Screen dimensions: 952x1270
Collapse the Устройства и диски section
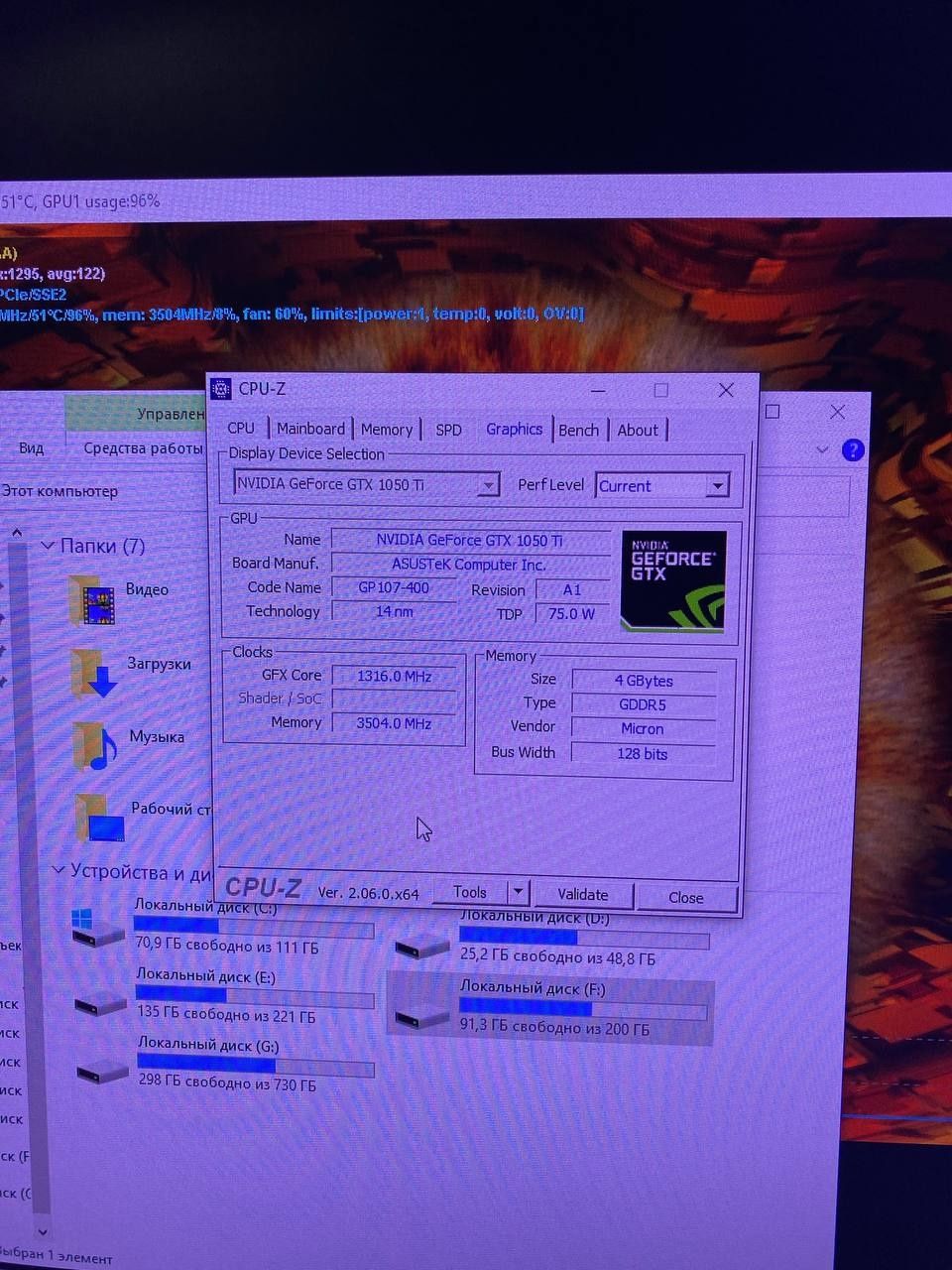point(58,871)
